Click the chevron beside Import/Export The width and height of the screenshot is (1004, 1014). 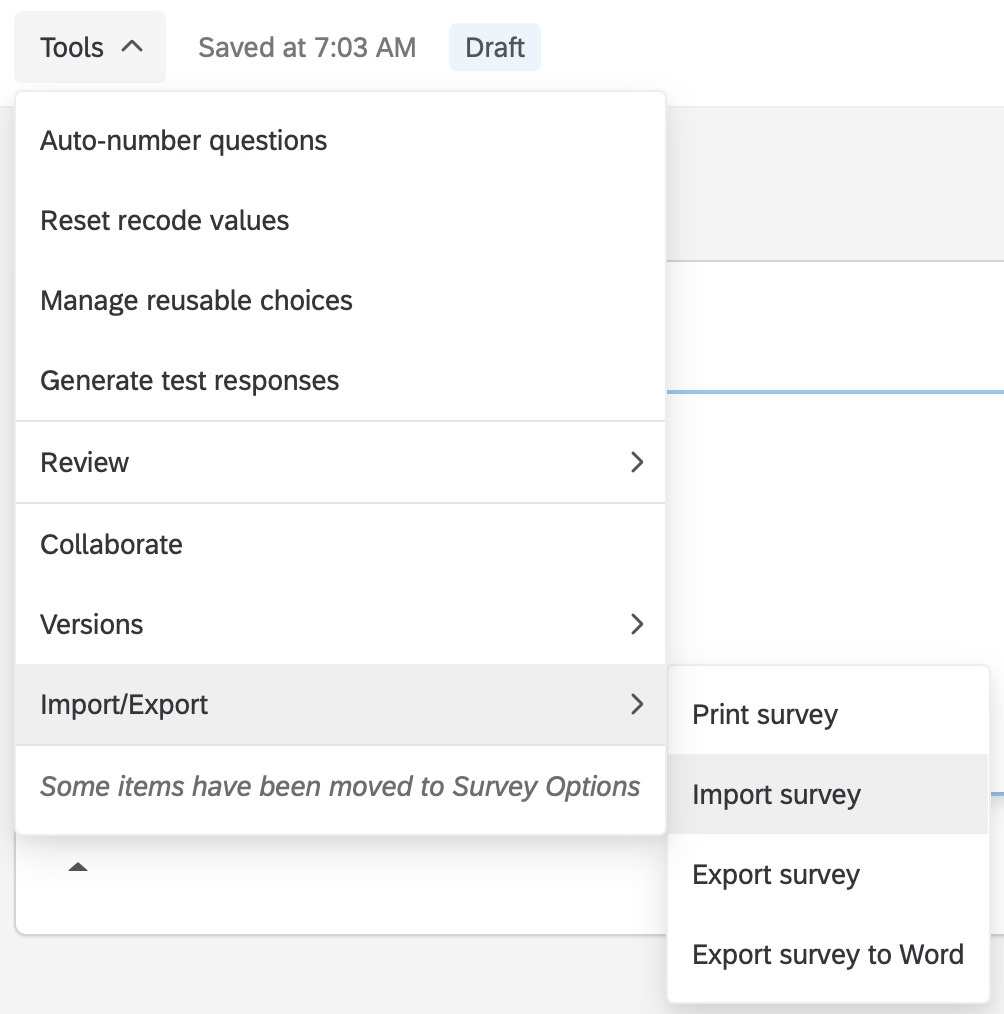(638, 705)
